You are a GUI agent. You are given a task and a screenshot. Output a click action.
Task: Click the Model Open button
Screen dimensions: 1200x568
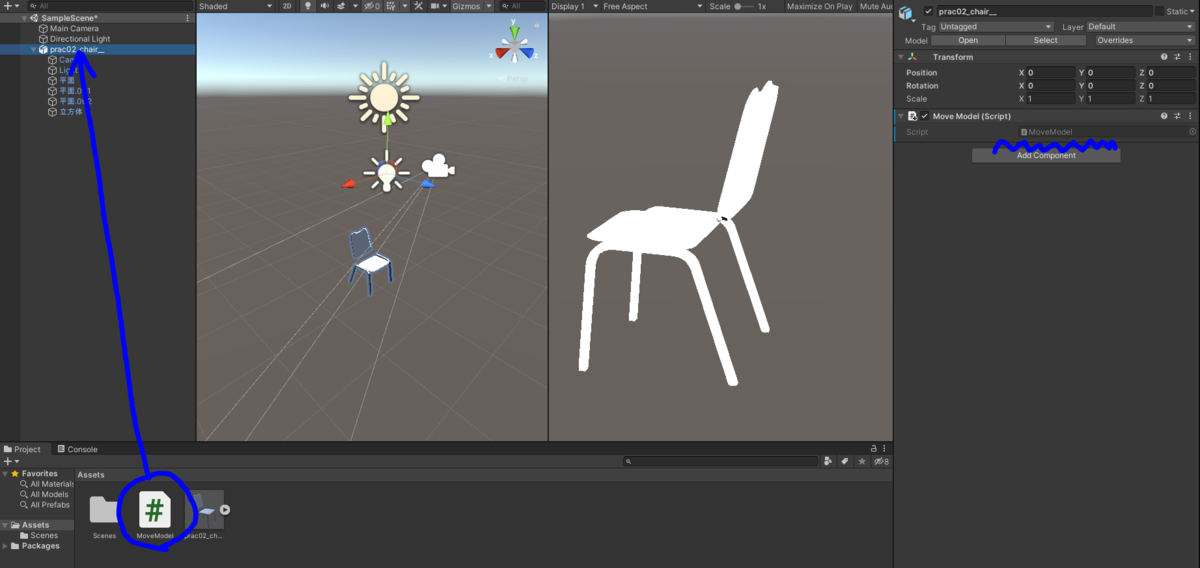(x=968, y=40)
